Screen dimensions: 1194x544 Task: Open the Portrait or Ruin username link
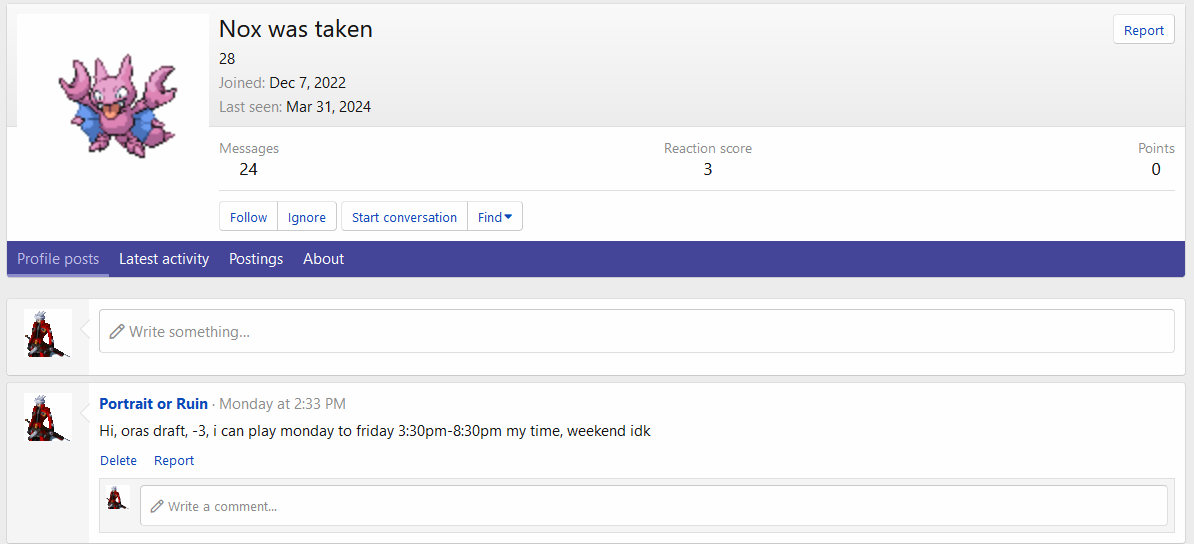(x=154, y=404)
